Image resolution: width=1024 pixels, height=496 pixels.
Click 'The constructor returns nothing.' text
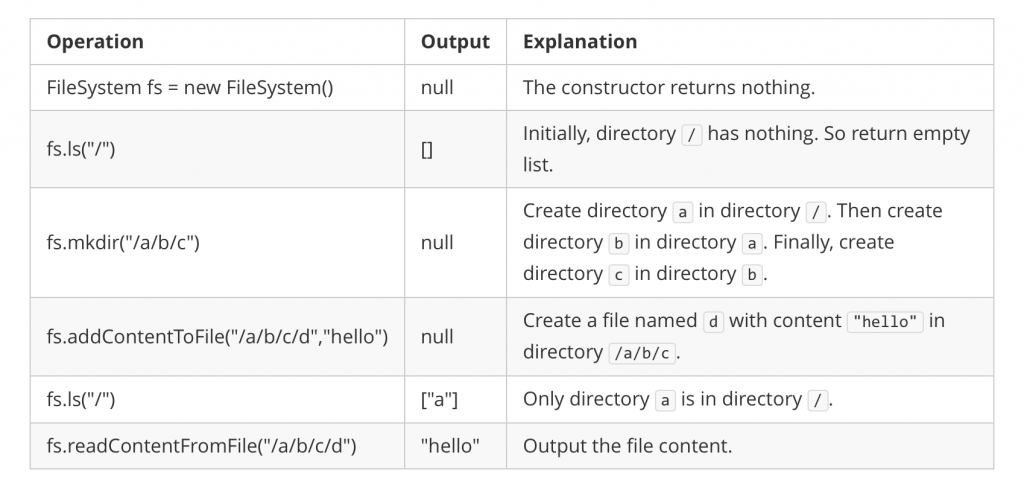coord(668,88)
